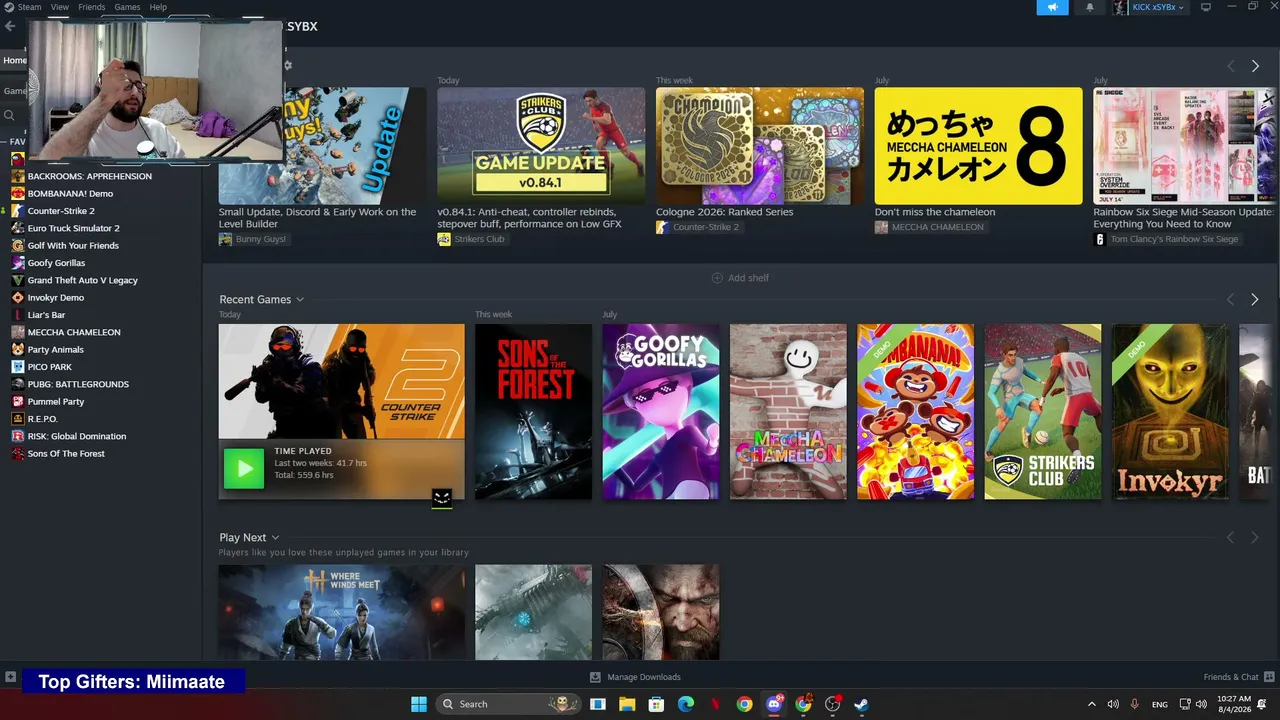Expand the Recent Games shelf dropdown
This screenshot has height=720, width=1280.
[300, 300]
